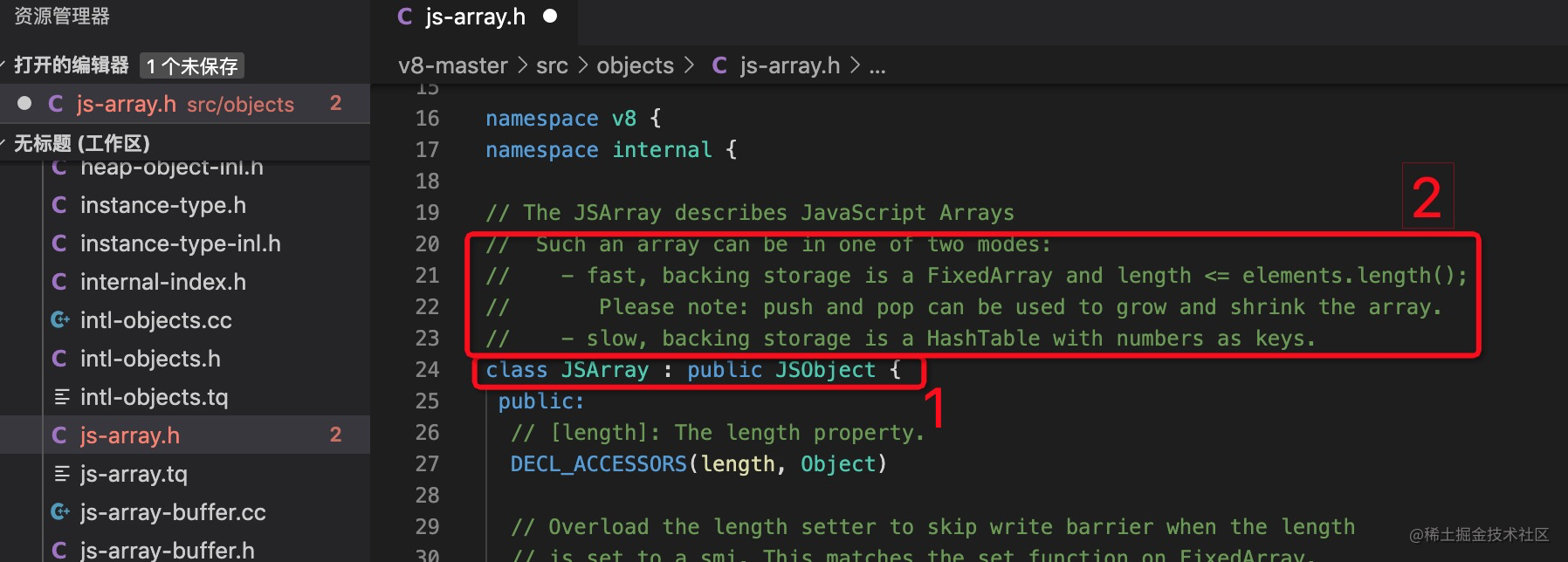Click C icon next to instance-type.h
This screenshot has height=562, width=1568.
tap(59, 205)
